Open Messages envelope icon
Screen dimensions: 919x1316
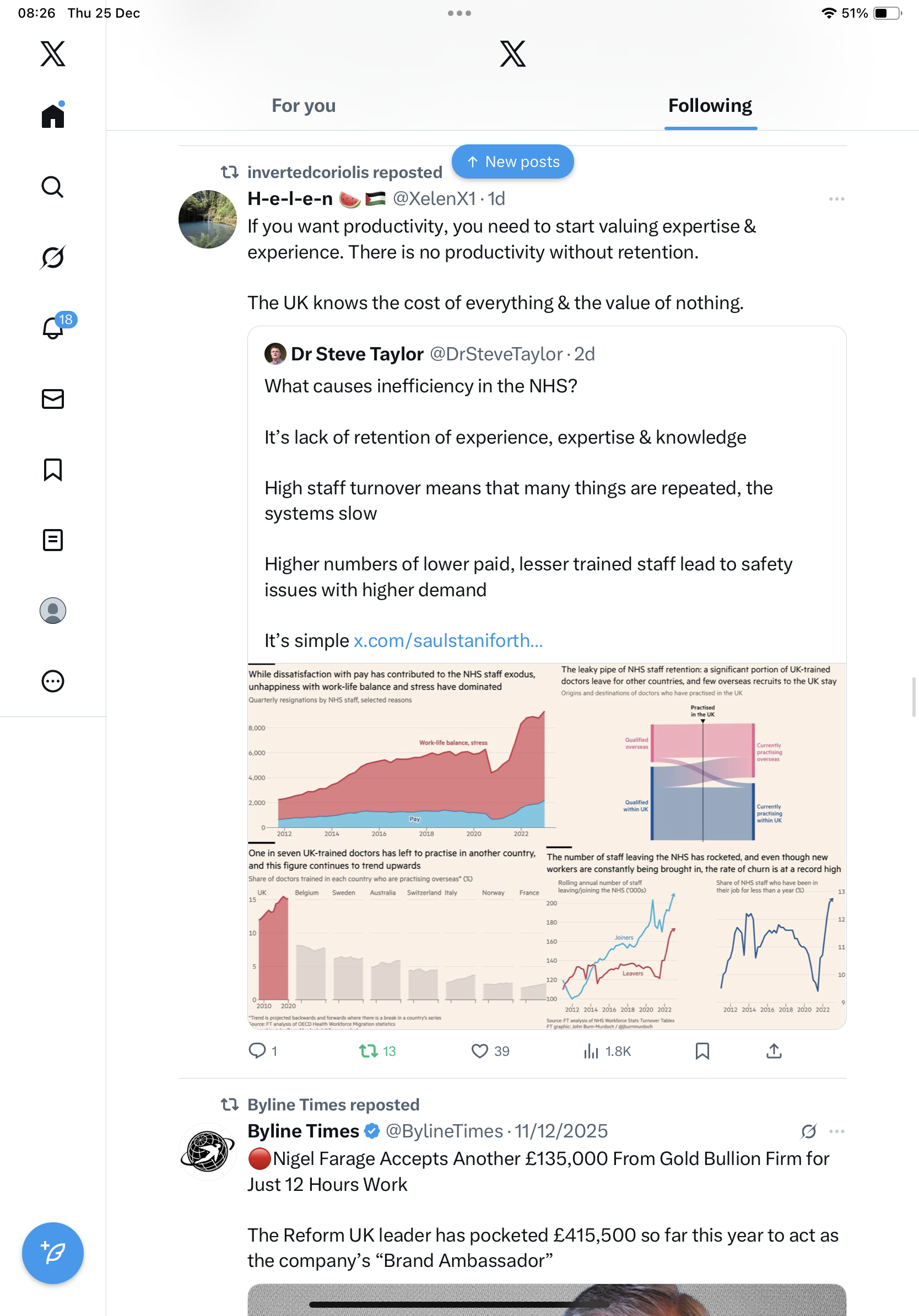(53, 399)
